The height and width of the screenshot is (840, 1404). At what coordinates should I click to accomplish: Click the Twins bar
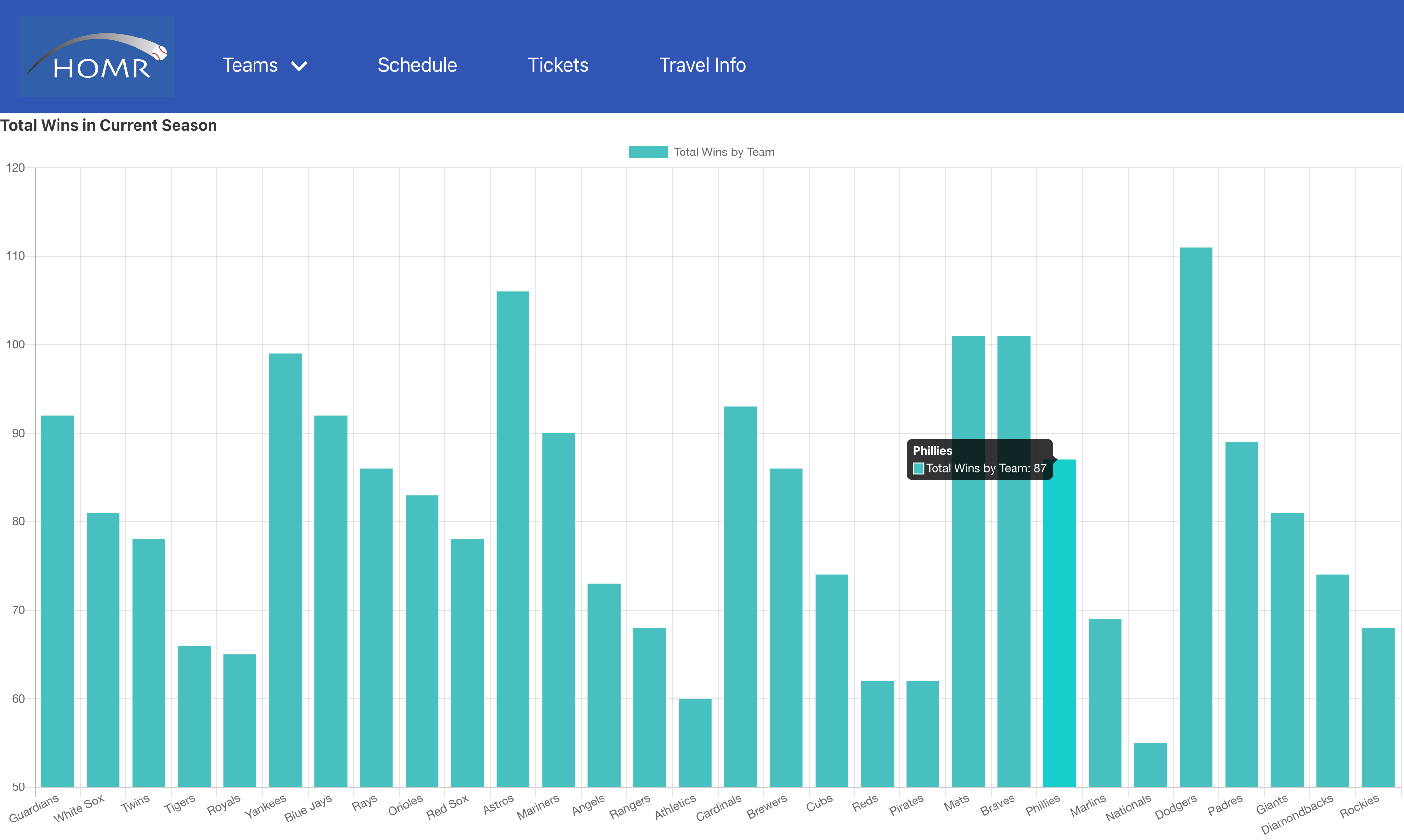tap(148, 663)
